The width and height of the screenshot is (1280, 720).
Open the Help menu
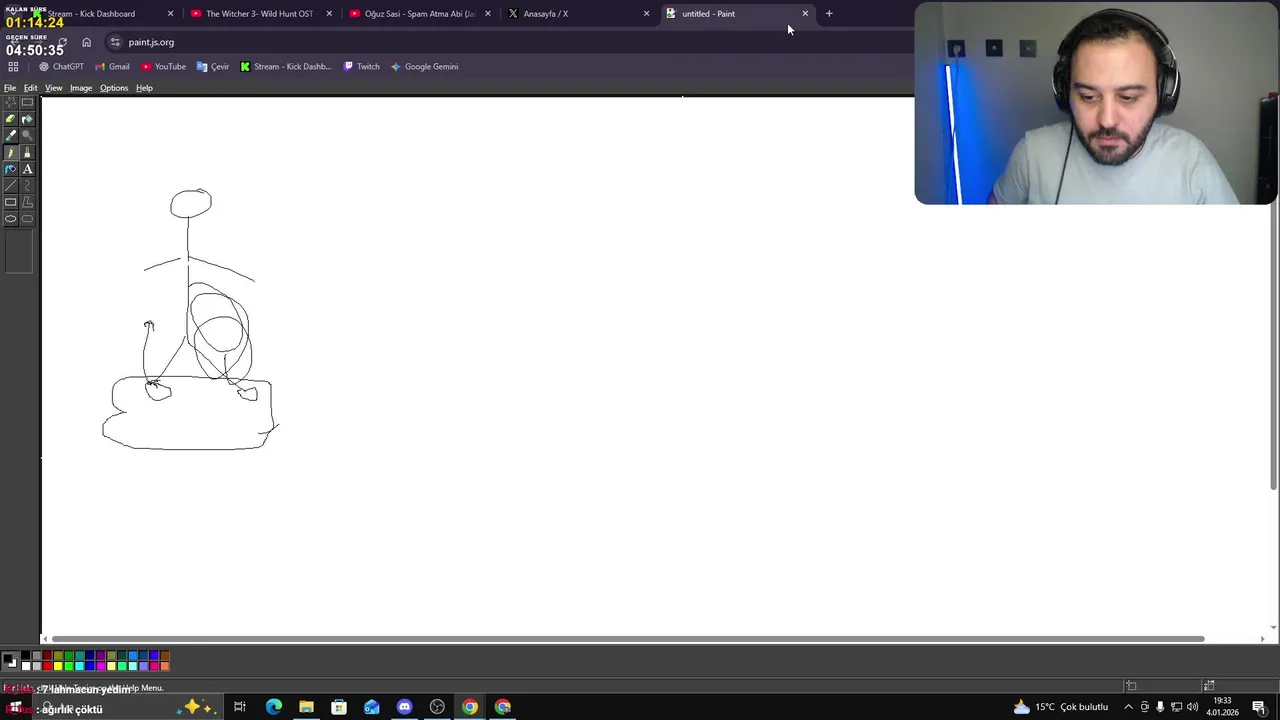coord(144,88)
